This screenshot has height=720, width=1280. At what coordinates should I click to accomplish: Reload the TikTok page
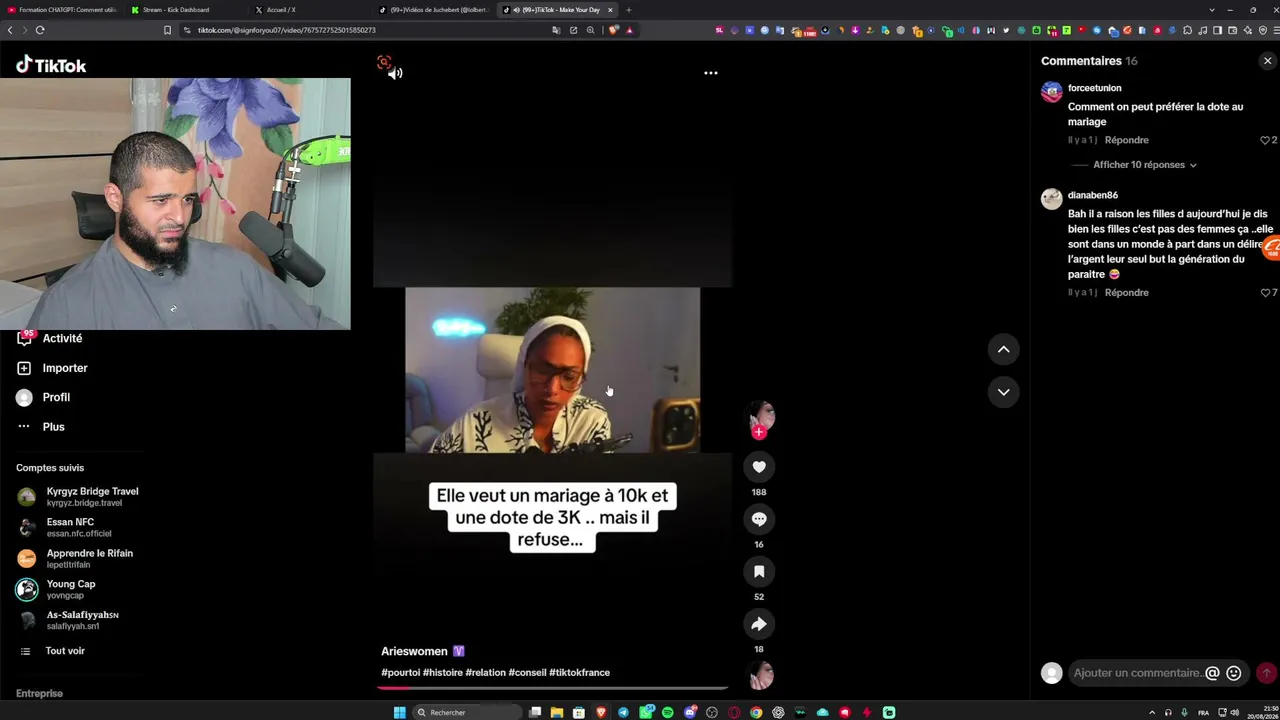pyautogui.click(x=40, y=30)
